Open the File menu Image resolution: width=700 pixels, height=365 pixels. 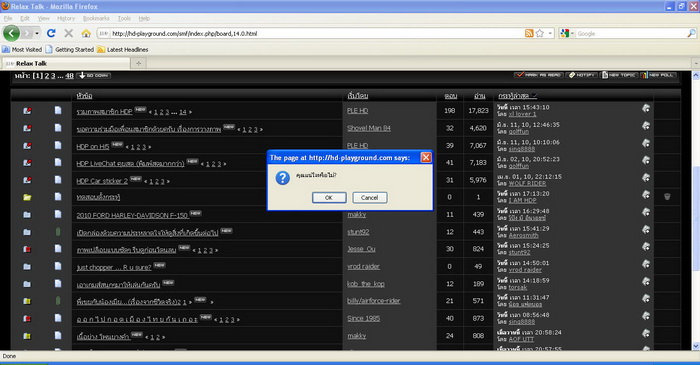pyautogui.click(x=8, y=18)
